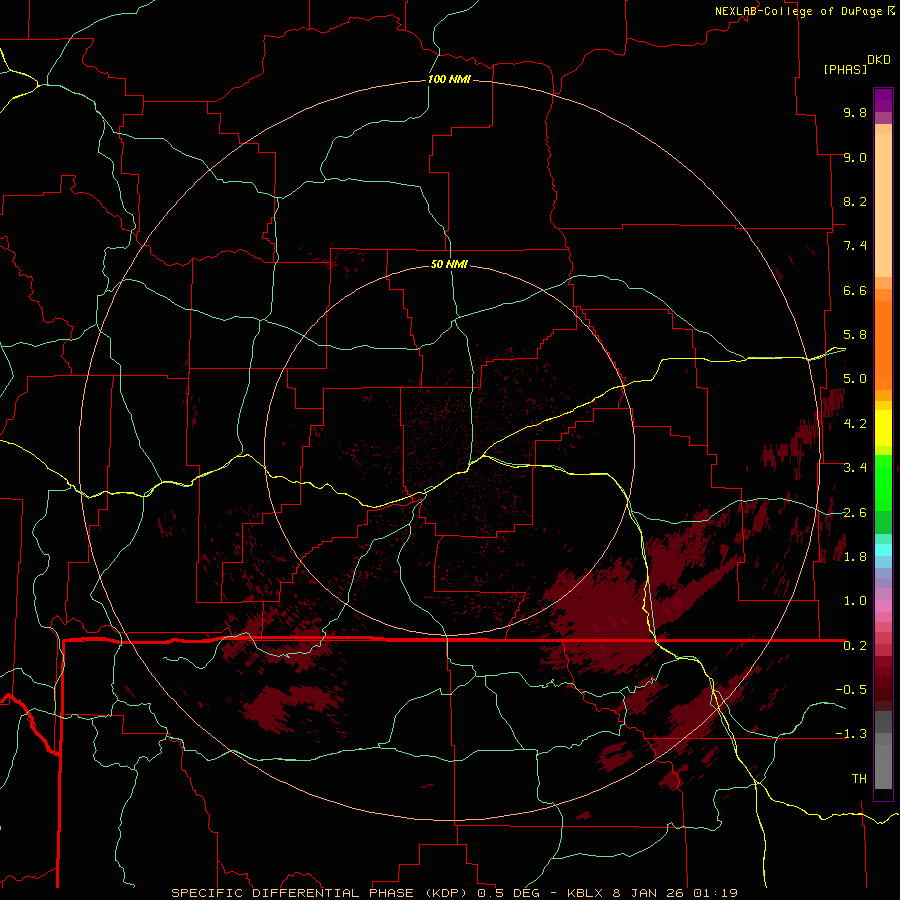
Task: Click the 4.2 scale value
Action: [855, 424]
